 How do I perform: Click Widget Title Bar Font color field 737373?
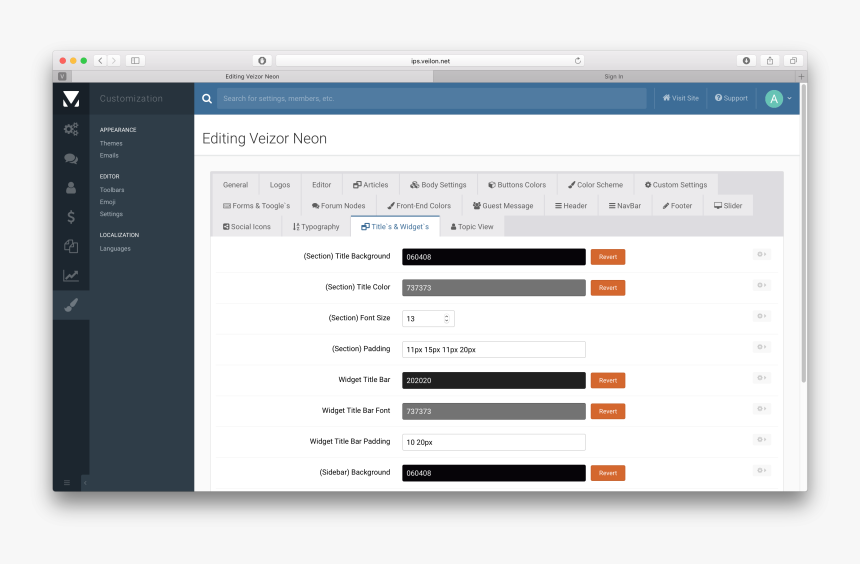[494, 411]
